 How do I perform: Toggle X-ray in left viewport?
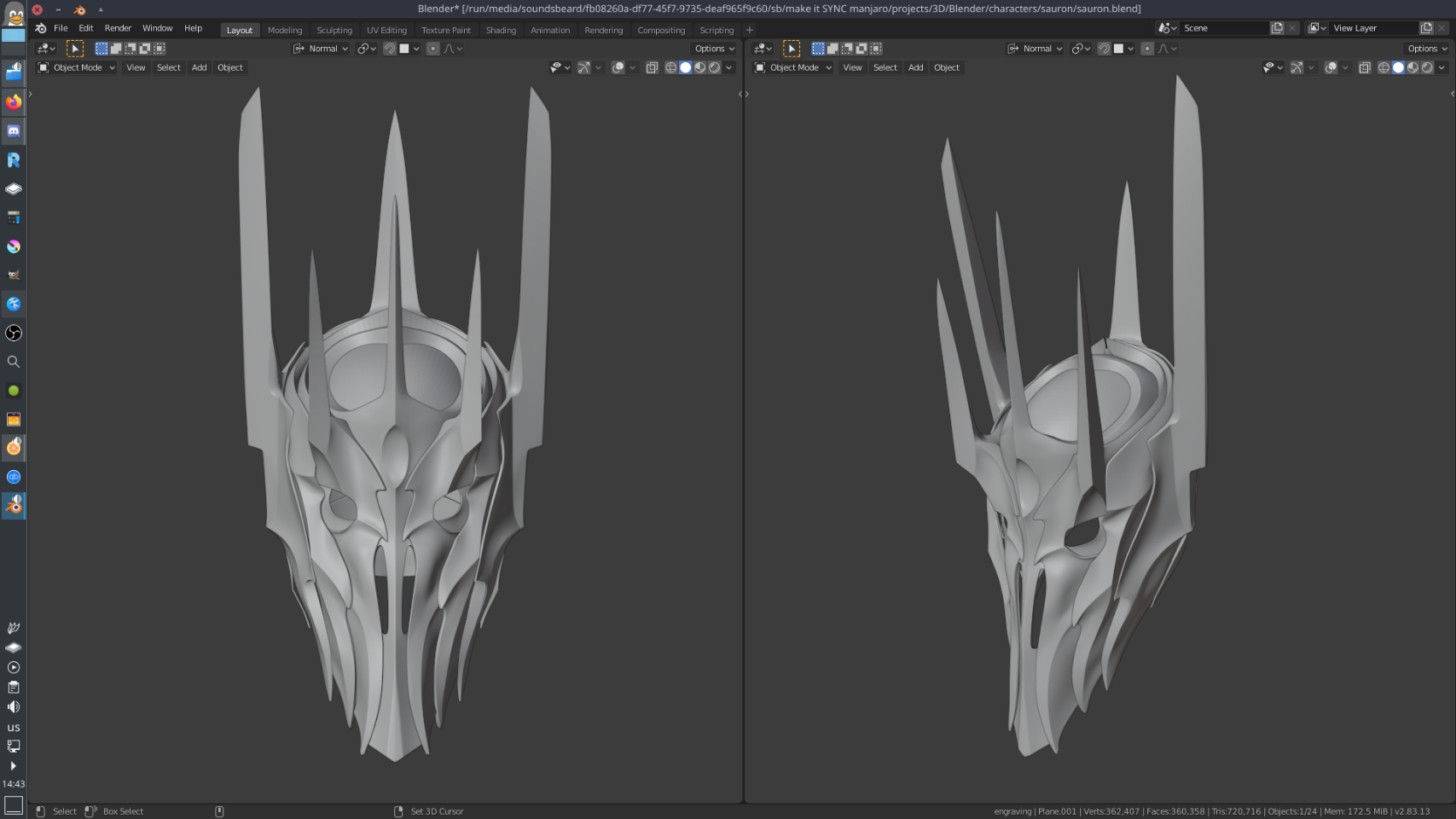coord(652,67)
